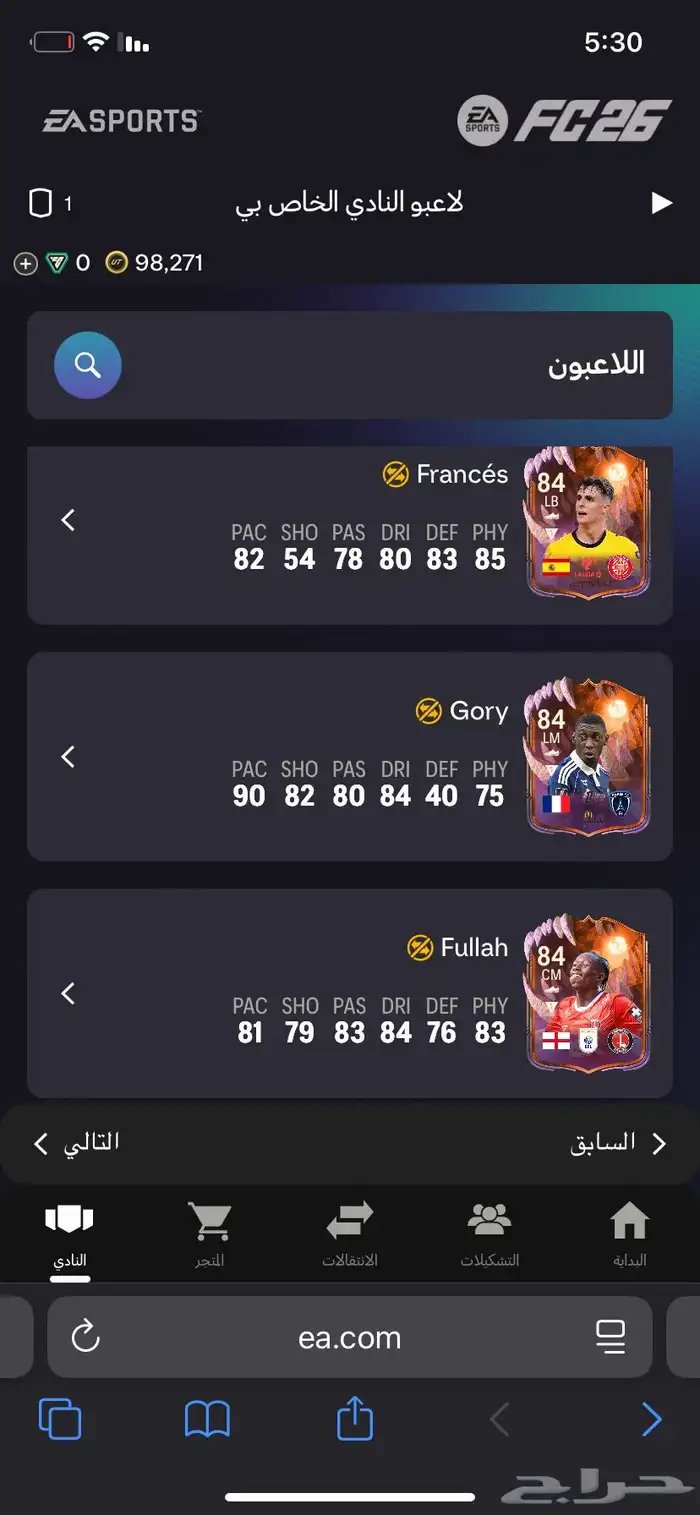Image resolution: width=700 pixels, height=1515 pixels.
Task: Add FC Points with plus icon
Action: point(25,263)
